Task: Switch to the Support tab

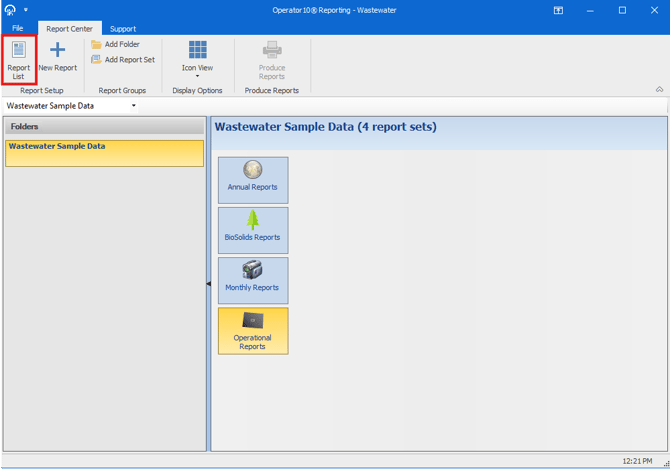Action: coord(123,29)
